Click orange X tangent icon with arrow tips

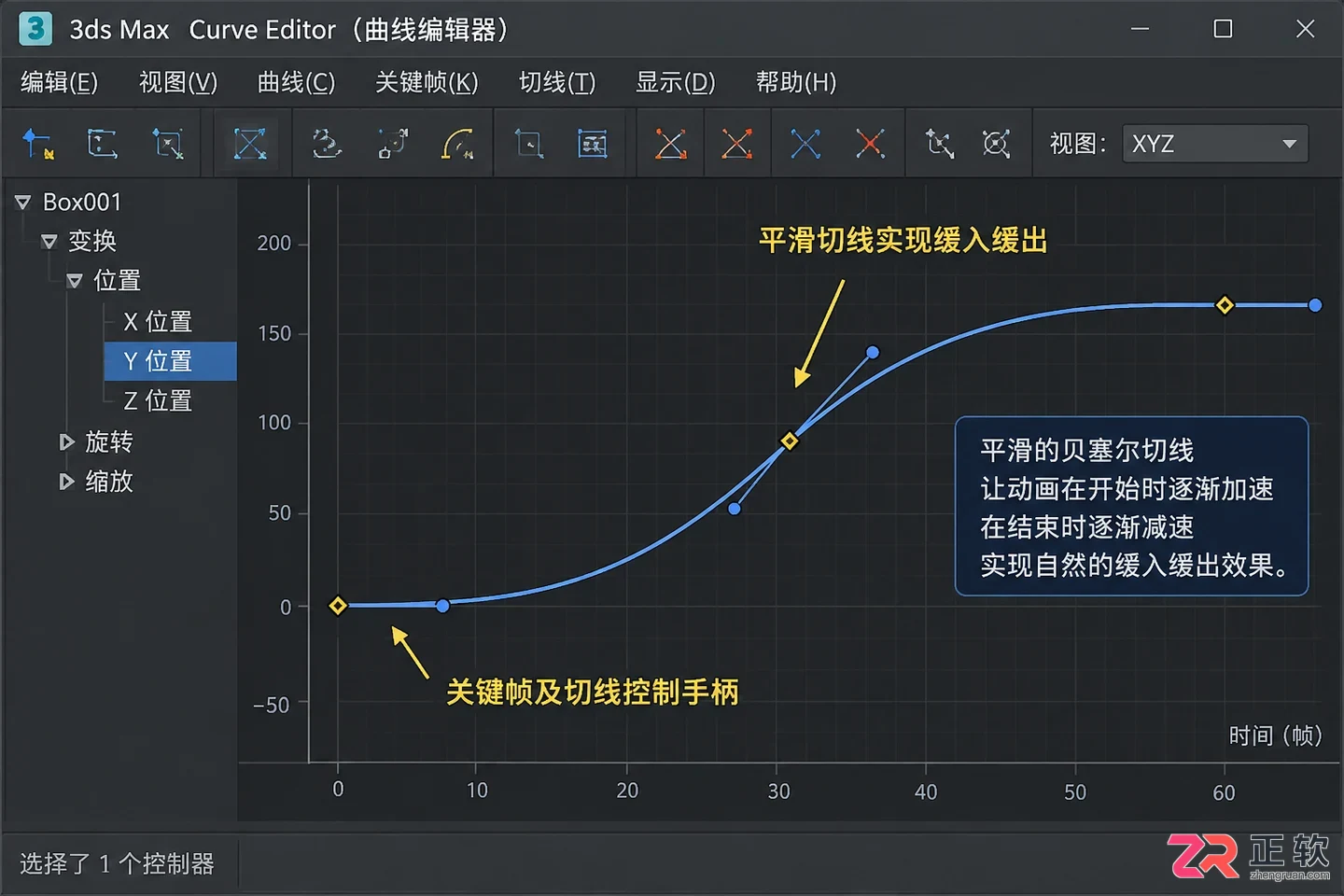[x=736, y=144]
